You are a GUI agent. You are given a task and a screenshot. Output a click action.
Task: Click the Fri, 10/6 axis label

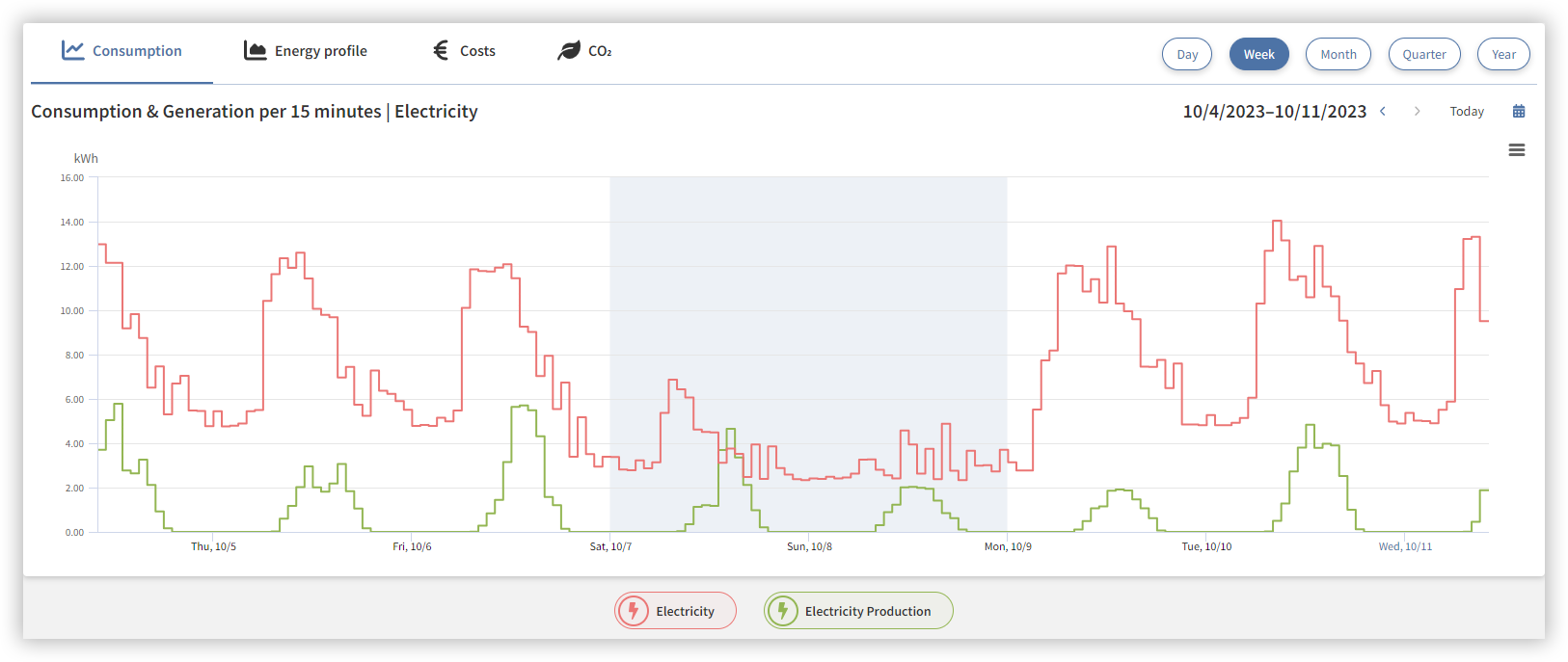pos(412,546)
